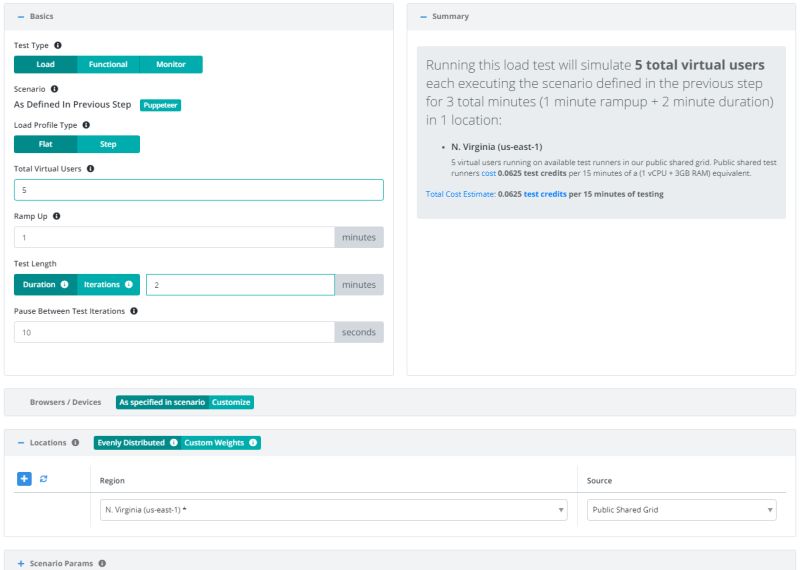Viewport: 800px width, 570px height.
Task: Focus the Total Virtual Users field
Action: pyautogui.click(x=199, y=190)
